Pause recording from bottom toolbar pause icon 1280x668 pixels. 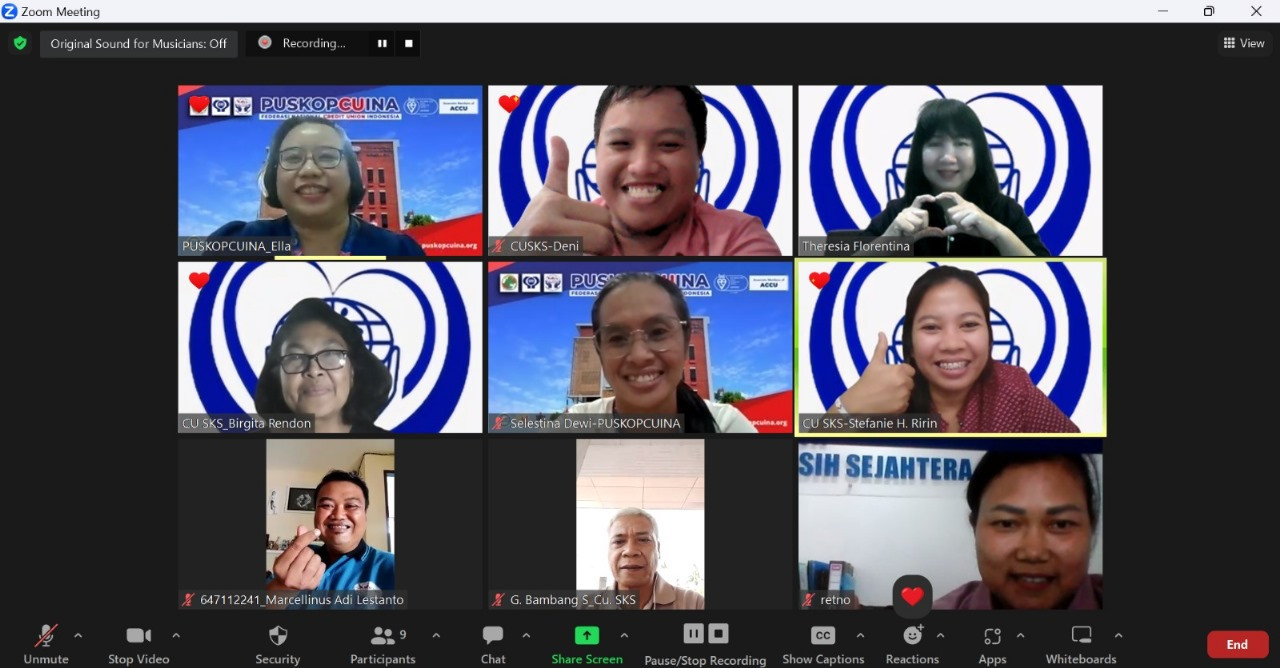click(693, 633)
